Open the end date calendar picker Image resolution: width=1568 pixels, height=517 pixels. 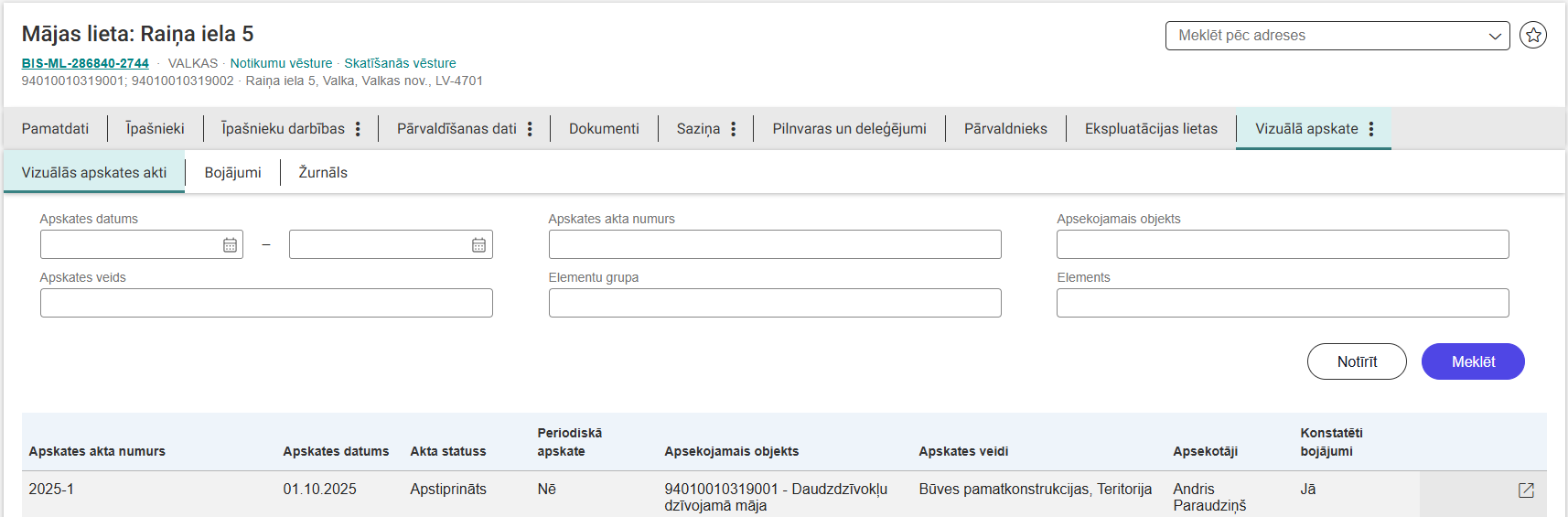478,245
